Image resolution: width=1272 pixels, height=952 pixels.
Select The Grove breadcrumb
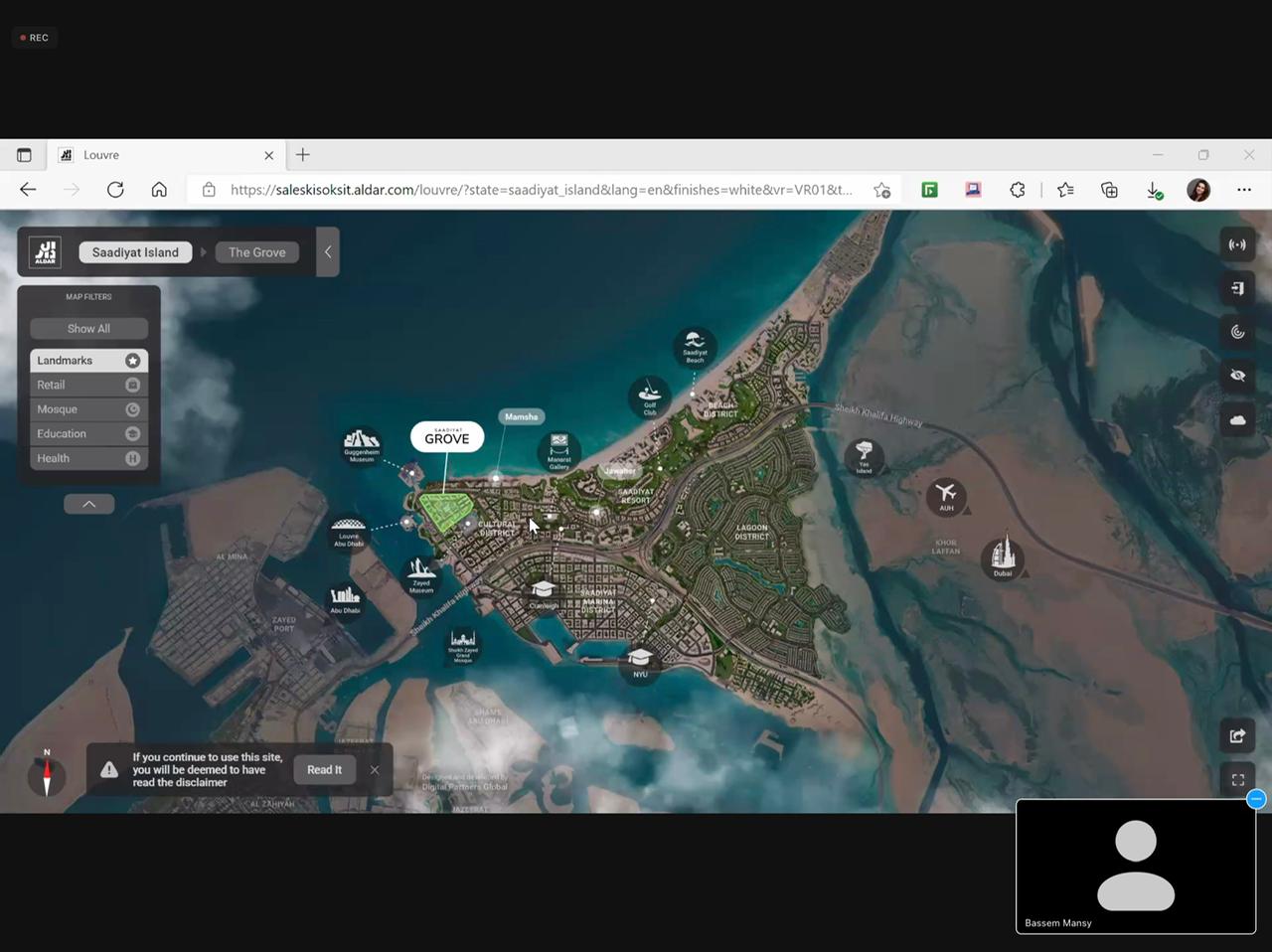click(256, 252)
